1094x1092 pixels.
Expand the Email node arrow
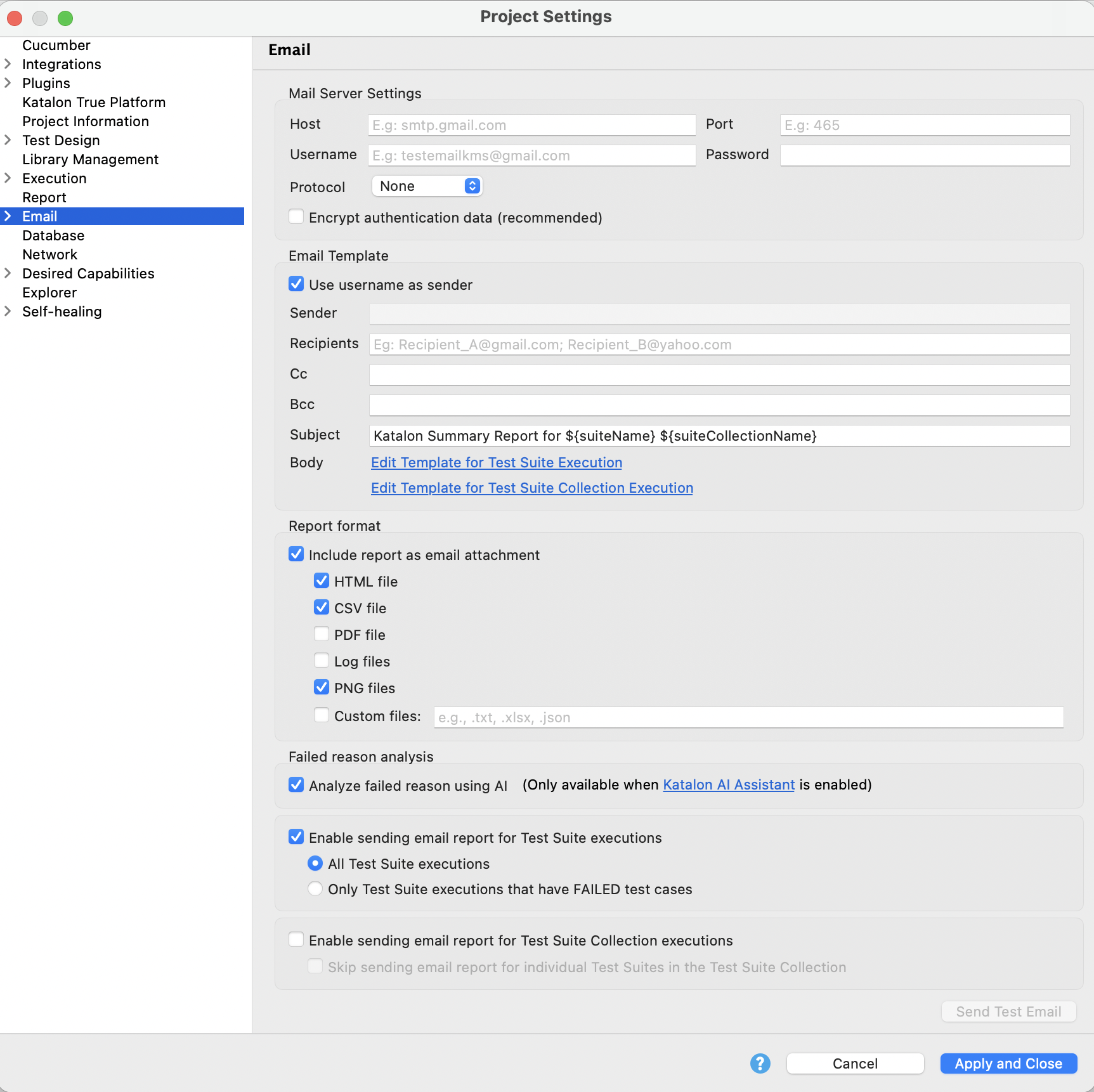pyautogui.click(x=8, y=216)
